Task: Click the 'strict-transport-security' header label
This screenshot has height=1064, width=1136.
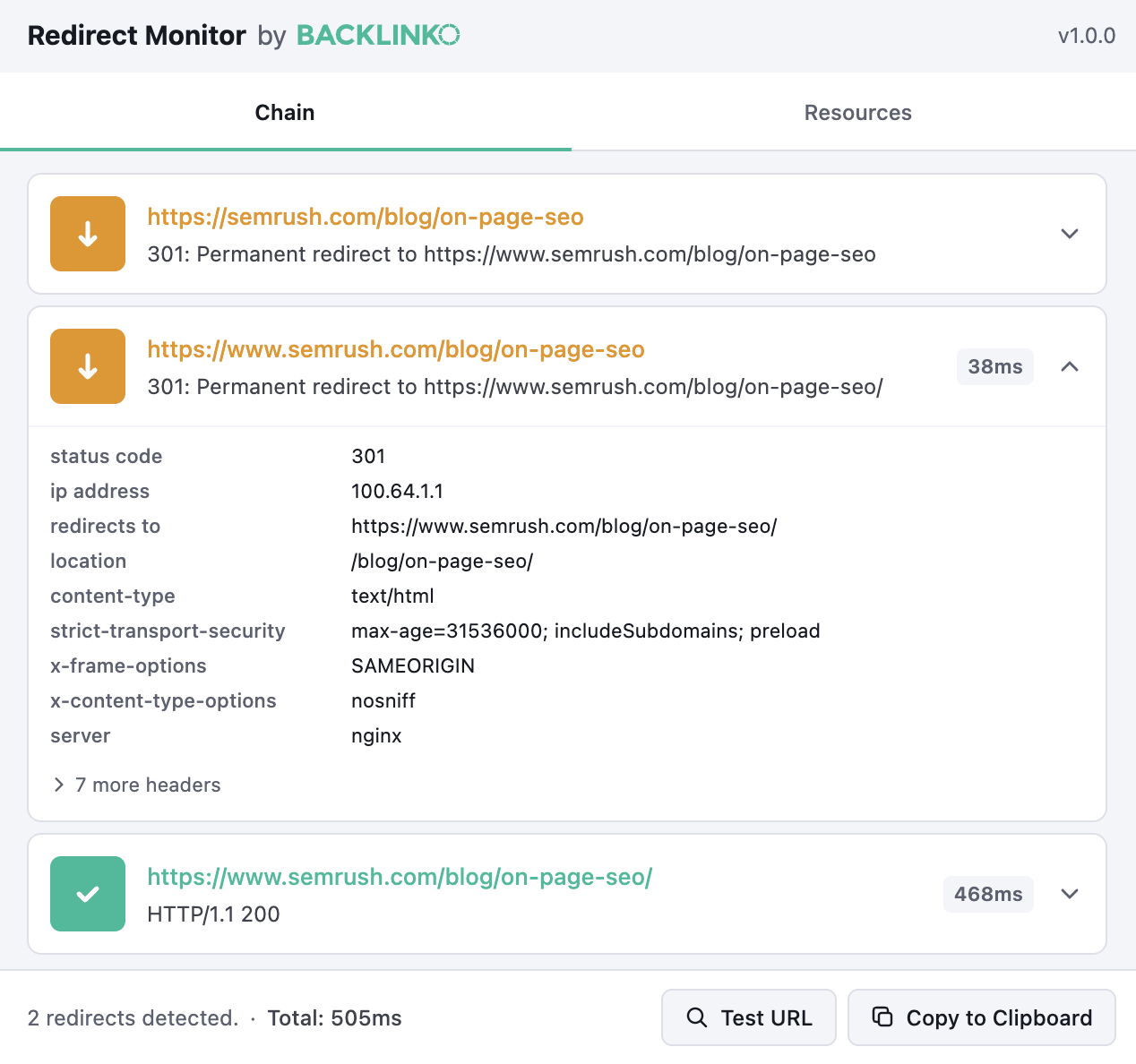Action: (168, 631)
